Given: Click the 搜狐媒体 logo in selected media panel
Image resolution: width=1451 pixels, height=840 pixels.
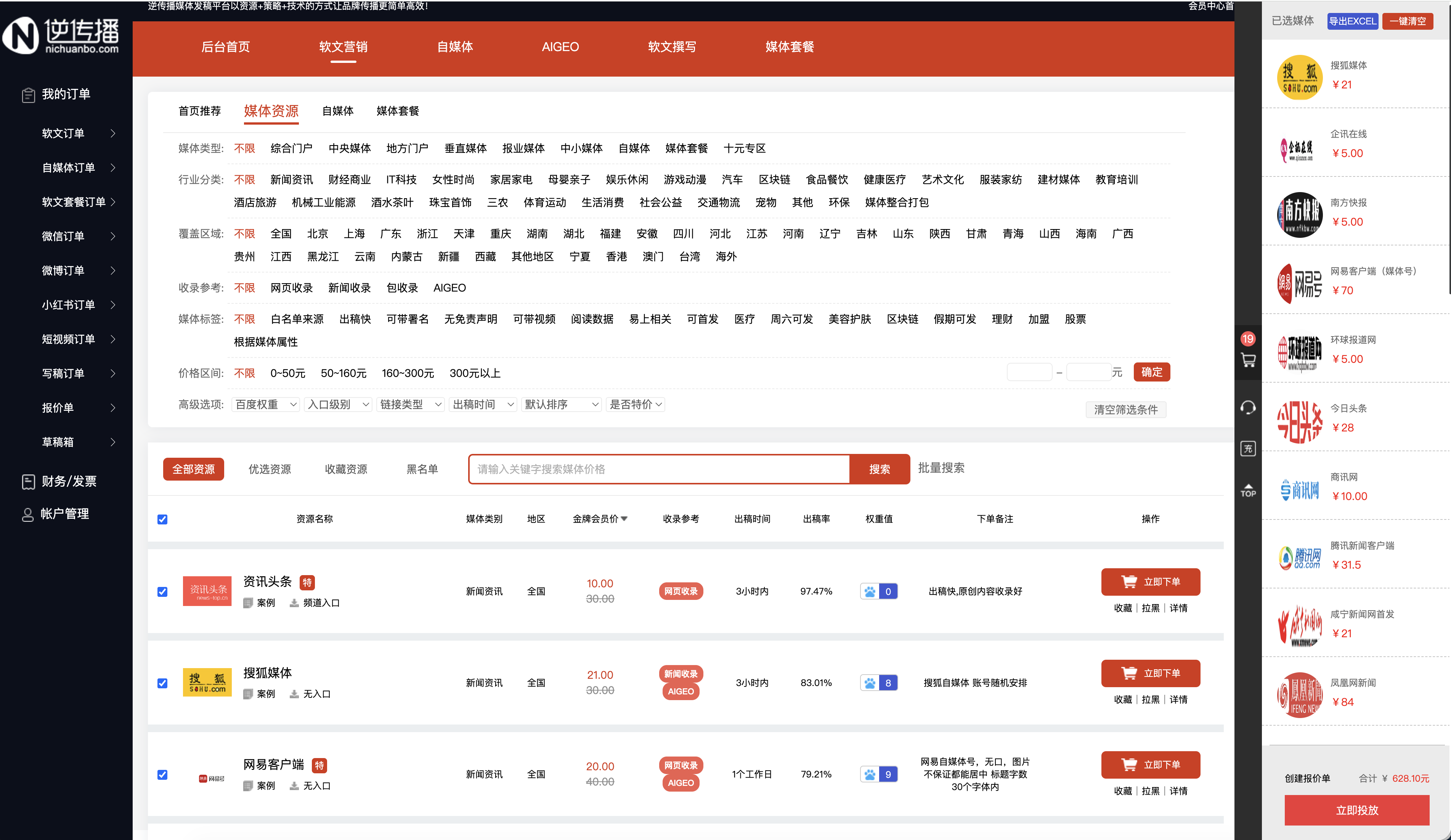Looking at the screenshot, I should pyautogui.click(x=1300, y=77).
